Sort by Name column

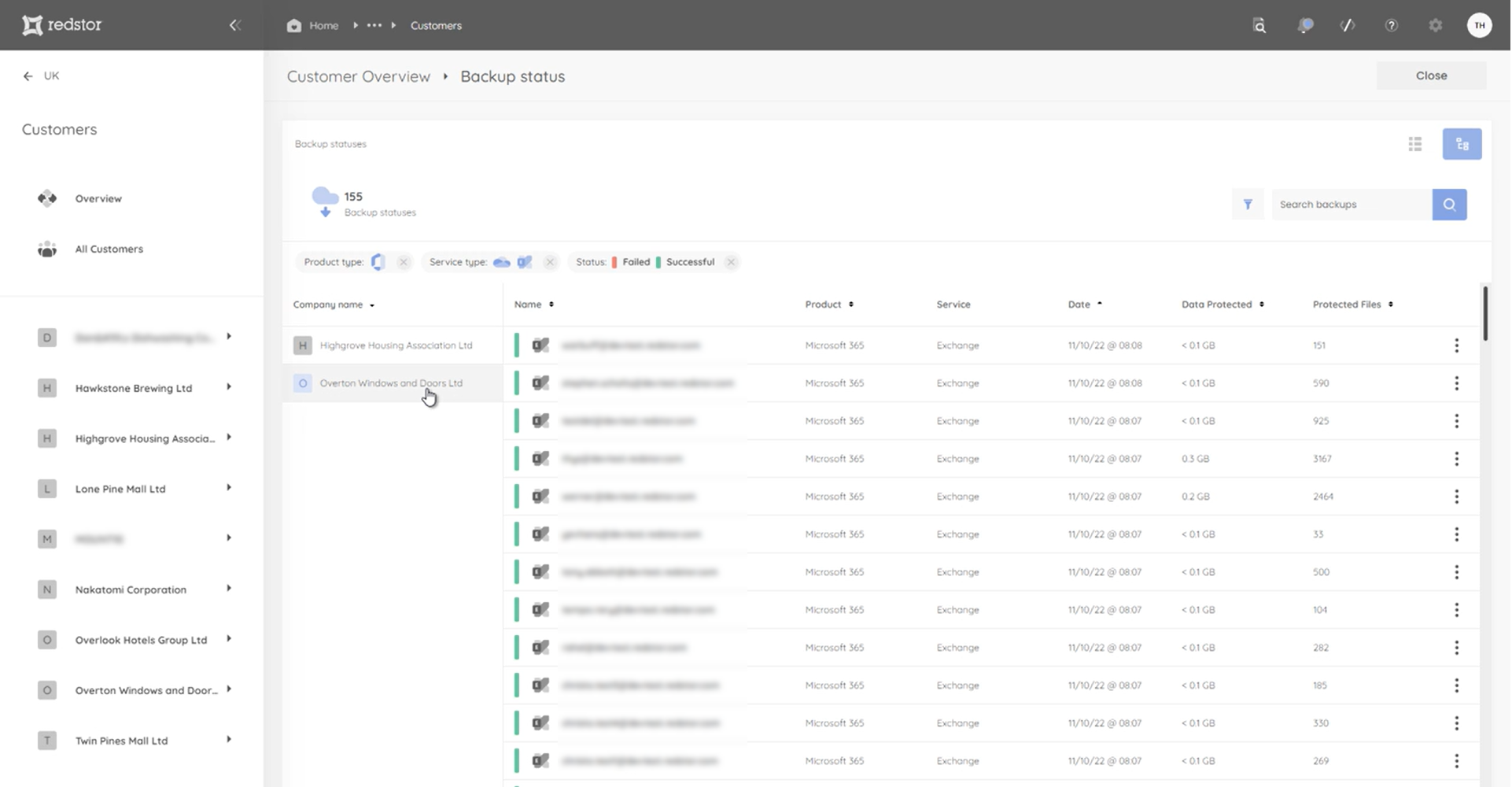point(534,305)
